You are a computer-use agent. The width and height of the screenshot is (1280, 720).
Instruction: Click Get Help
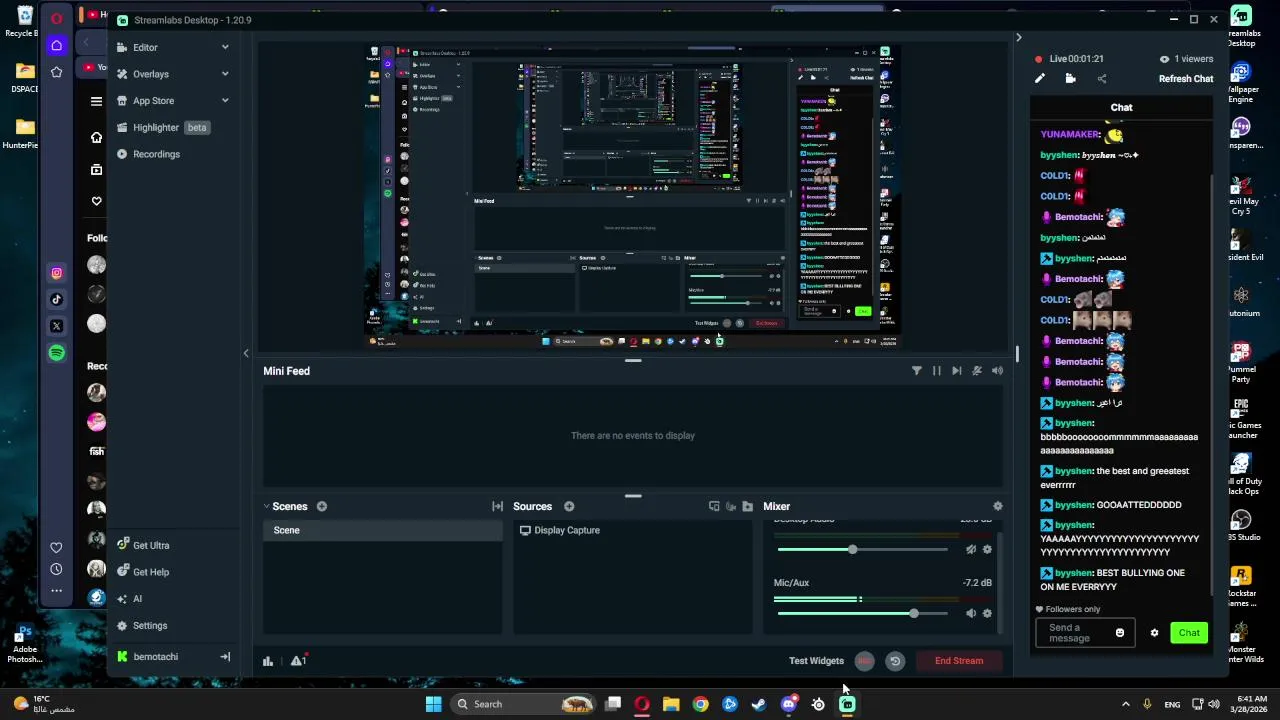151,572
